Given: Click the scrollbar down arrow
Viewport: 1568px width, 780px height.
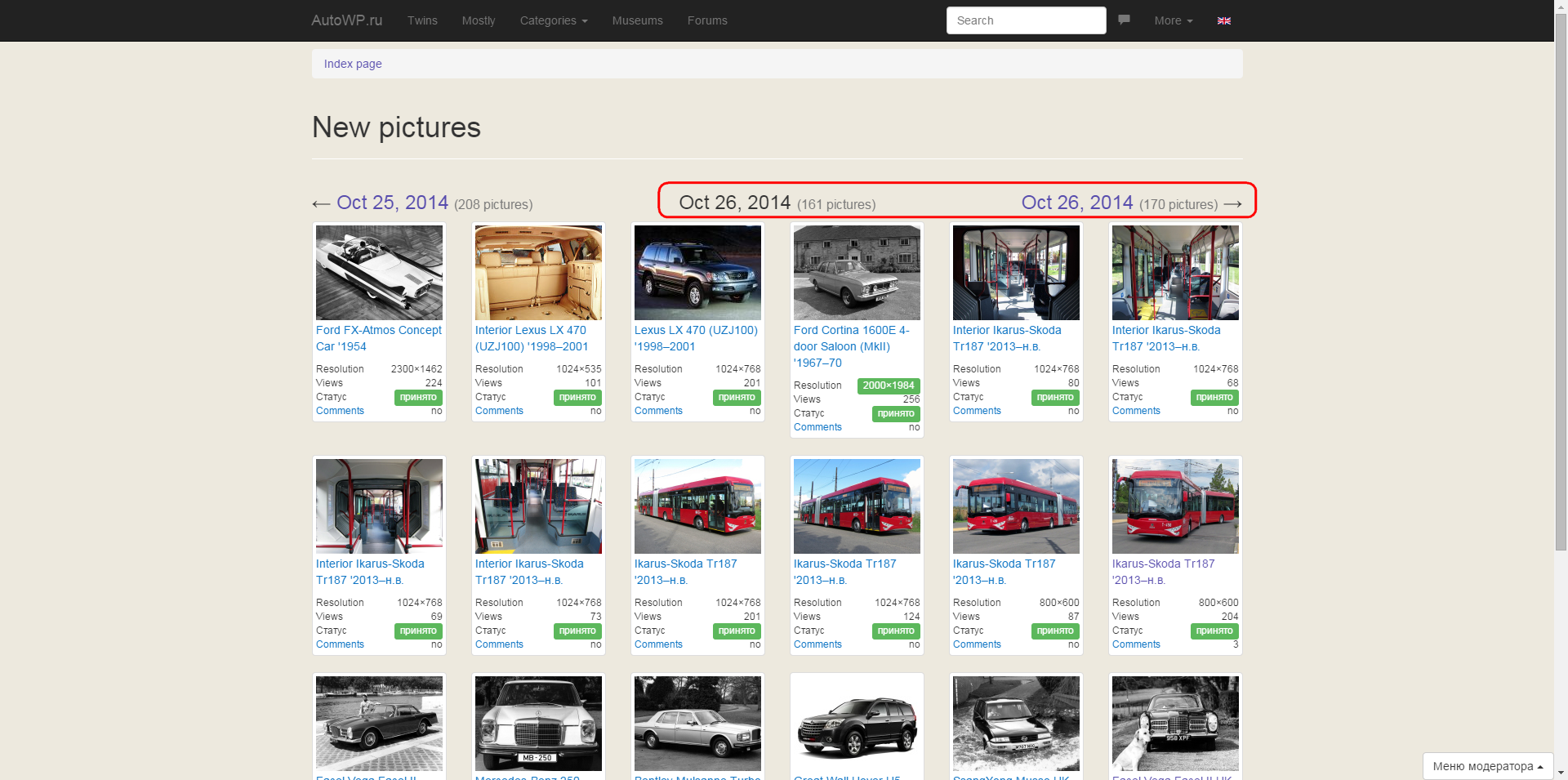Looking at the screenshot, I should pyautogui.click(x=1561, y=773).
